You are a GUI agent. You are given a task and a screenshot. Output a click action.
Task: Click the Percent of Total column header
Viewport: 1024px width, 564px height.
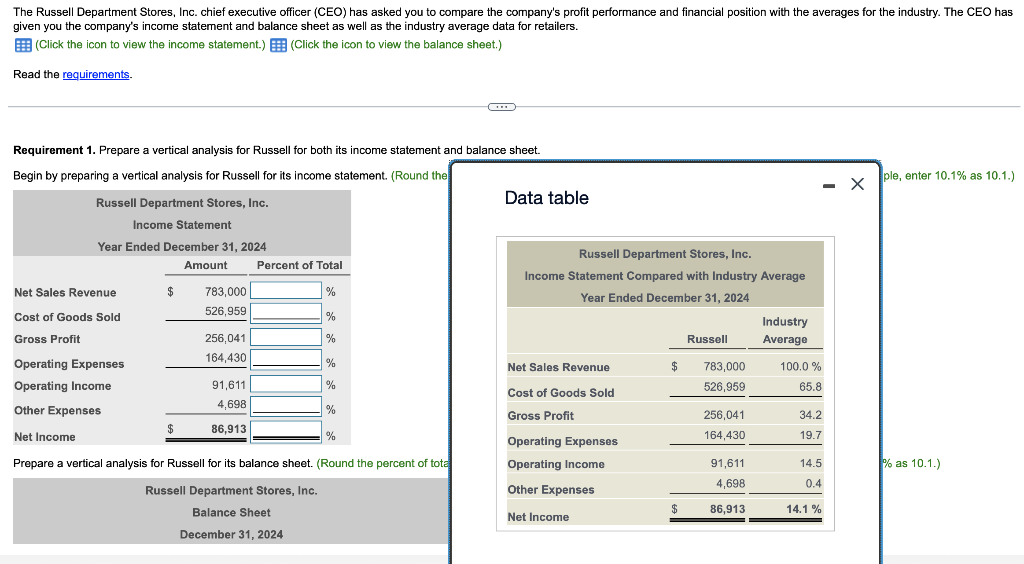point(299,265)
